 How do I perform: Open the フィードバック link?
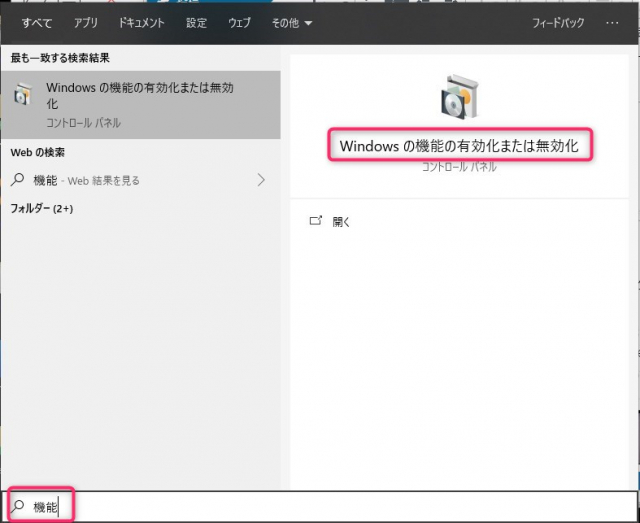tap(558, 23)
